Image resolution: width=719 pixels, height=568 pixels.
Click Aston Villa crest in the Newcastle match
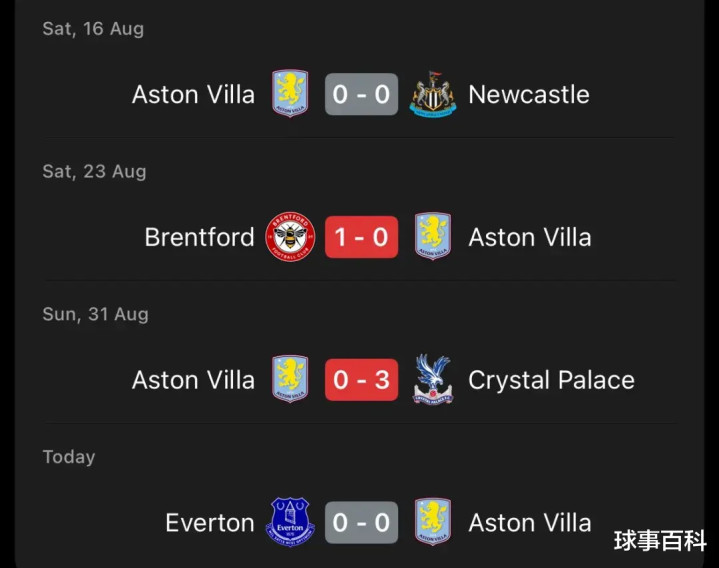tap(290, 94)
